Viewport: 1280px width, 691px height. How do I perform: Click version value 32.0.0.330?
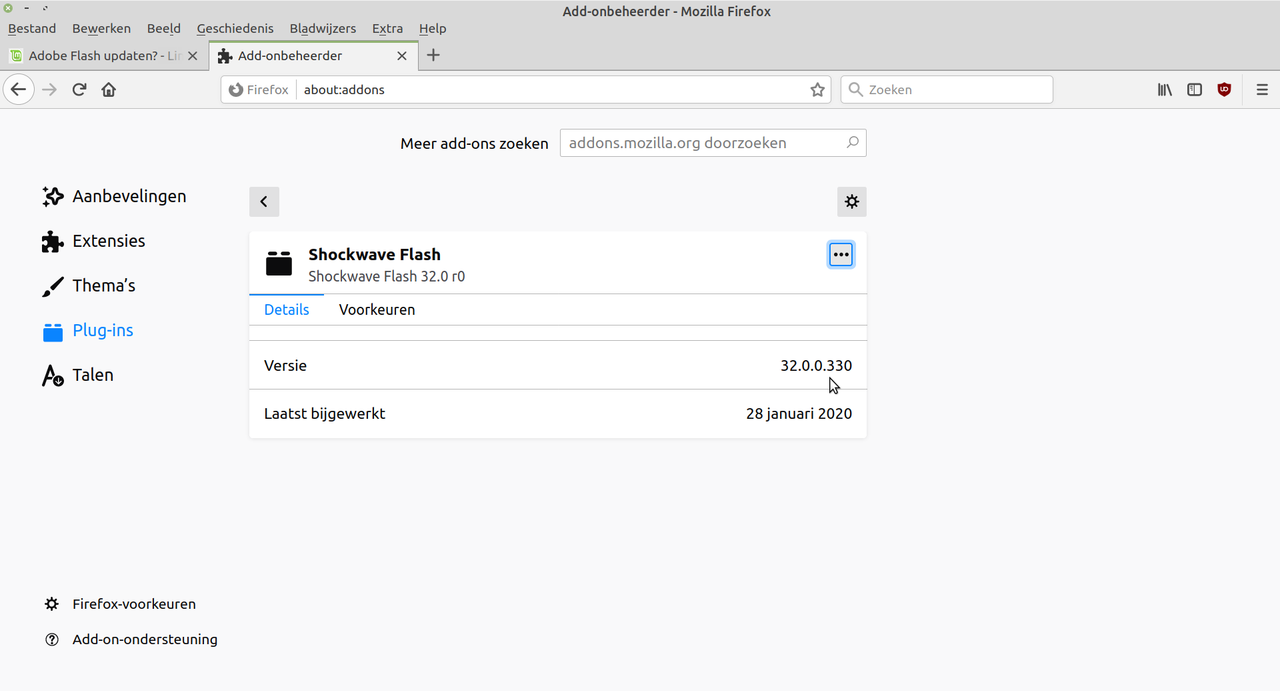pyautogui.click(x=816, y=366)
